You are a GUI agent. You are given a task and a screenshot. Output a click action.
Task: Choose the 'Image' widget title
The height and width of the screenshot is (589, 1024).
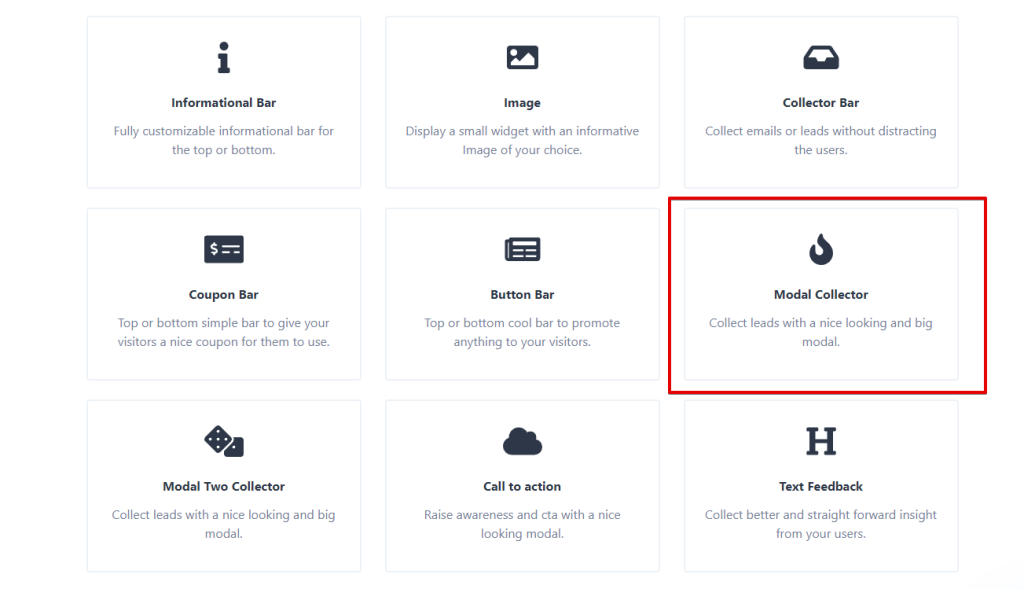(x=522, y=103)
